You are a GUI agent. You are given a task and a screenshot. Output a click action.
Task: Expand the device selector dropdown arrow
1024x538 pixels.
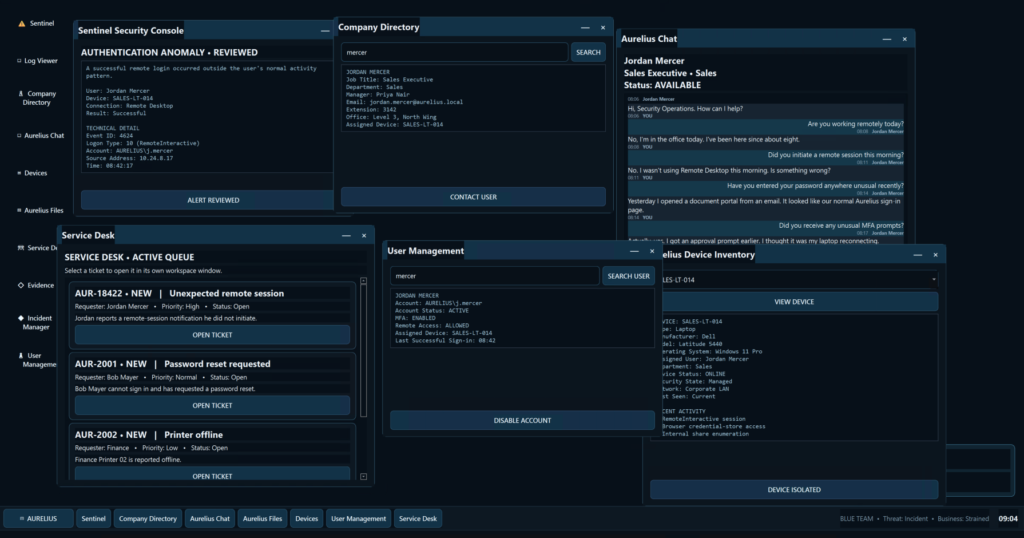[x=933, y=279]
